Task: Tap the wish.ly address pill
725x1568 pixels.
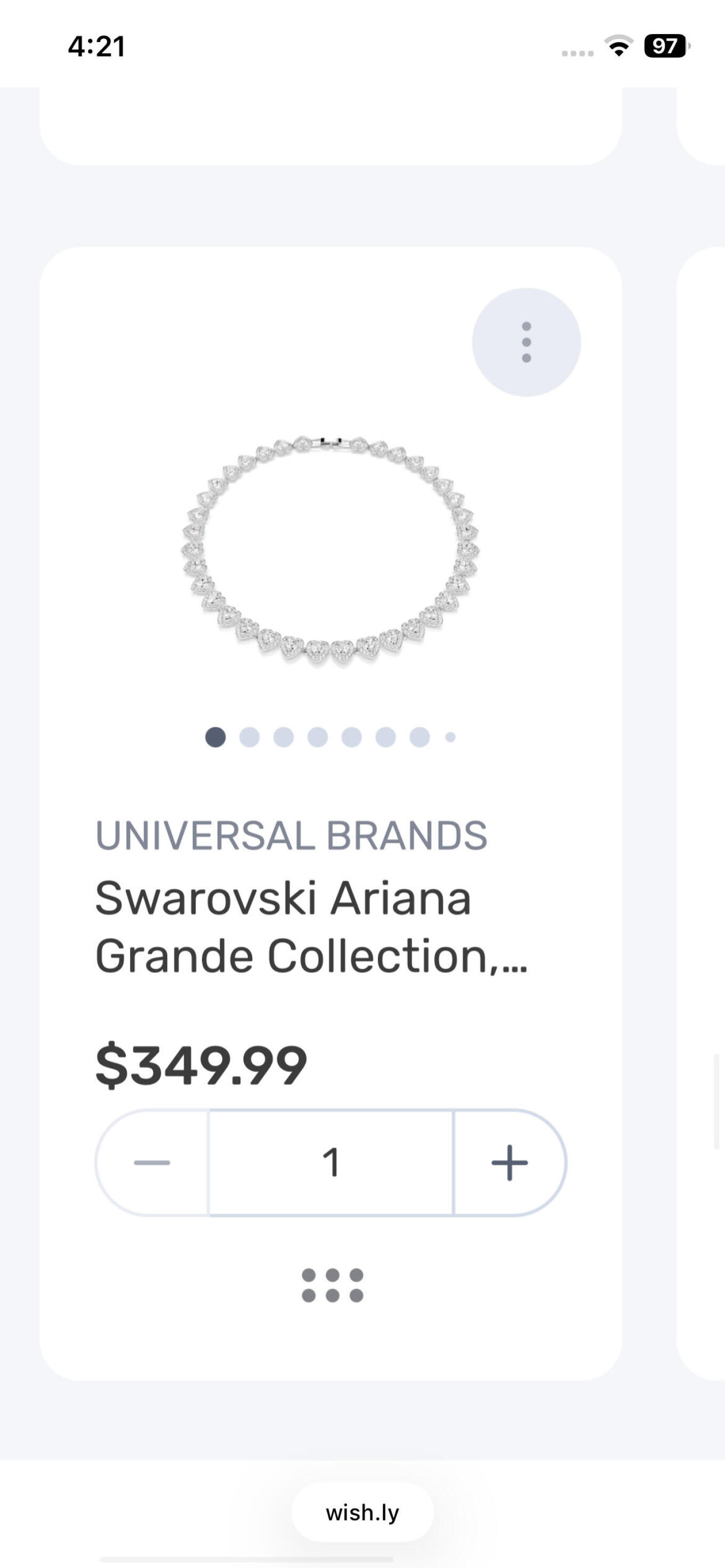Action: click(x=362, y=1513)
